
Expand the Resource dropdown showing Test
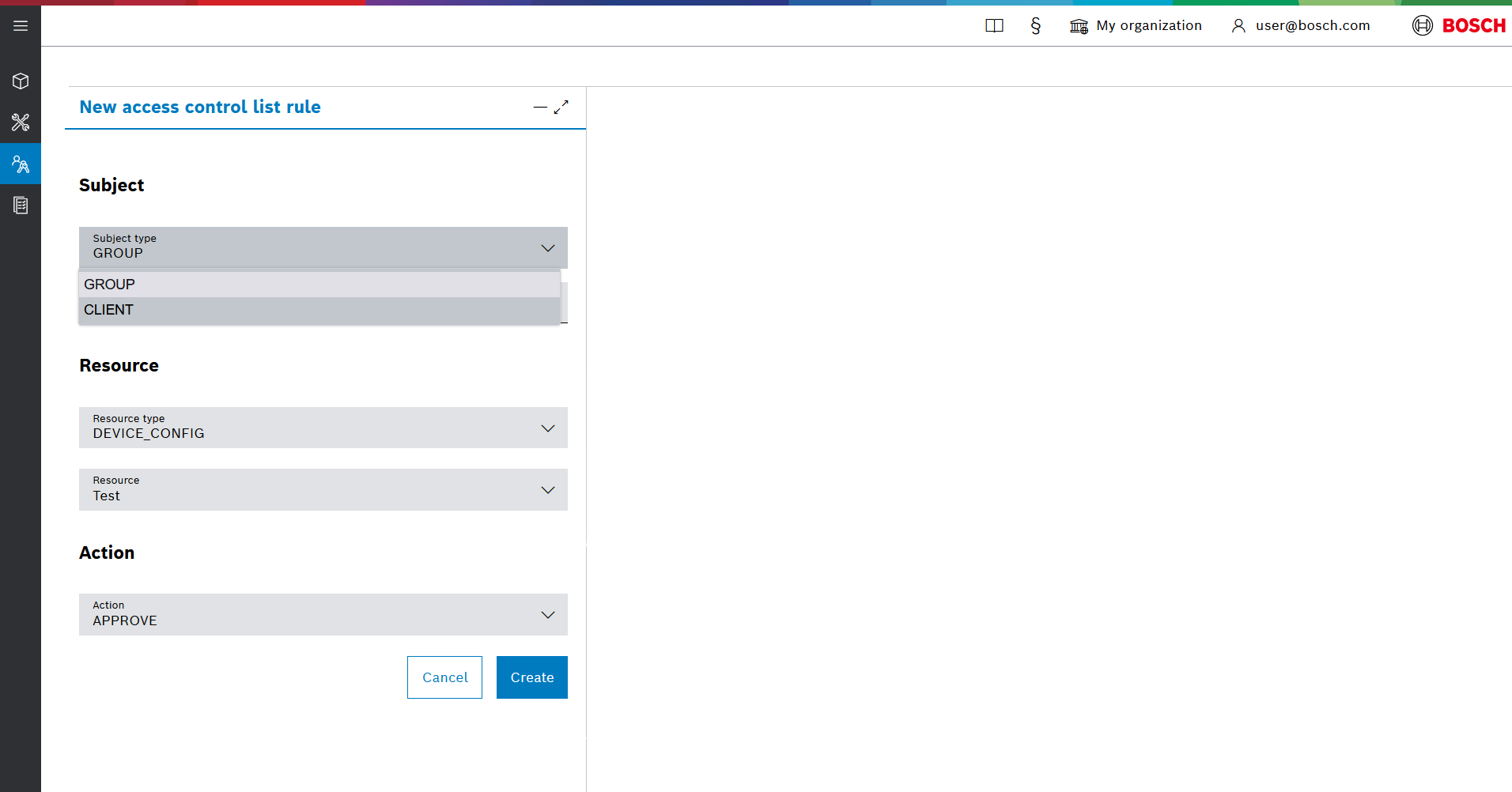pos(323,490)
